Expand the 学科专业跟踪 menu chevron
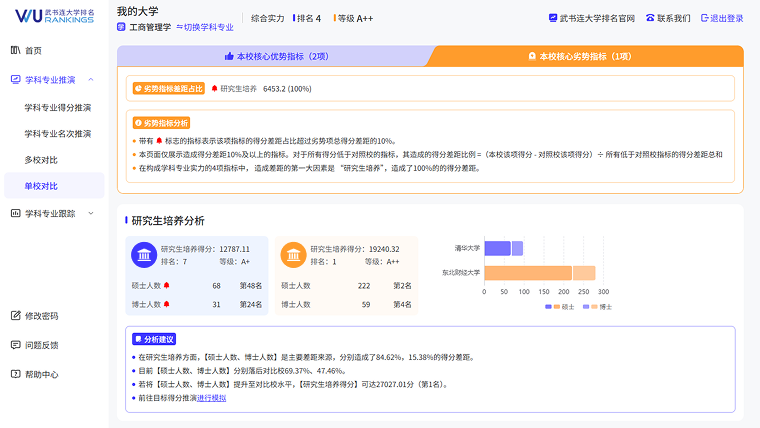 [91, 213]
